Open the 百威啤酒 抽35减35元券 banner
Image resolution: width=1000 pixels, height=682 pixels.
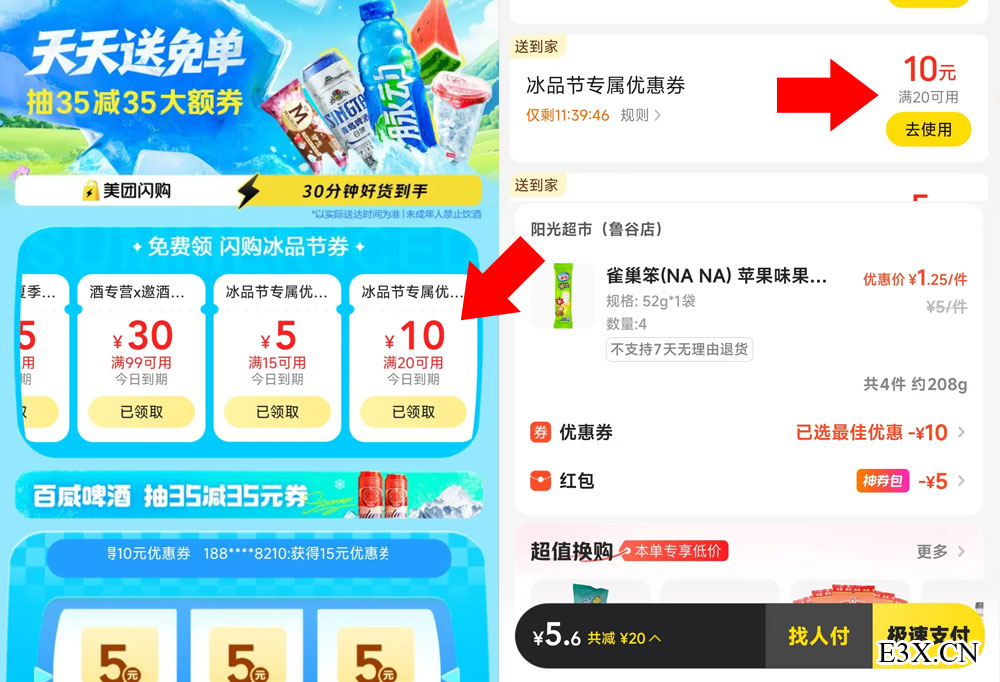(249, 495)
